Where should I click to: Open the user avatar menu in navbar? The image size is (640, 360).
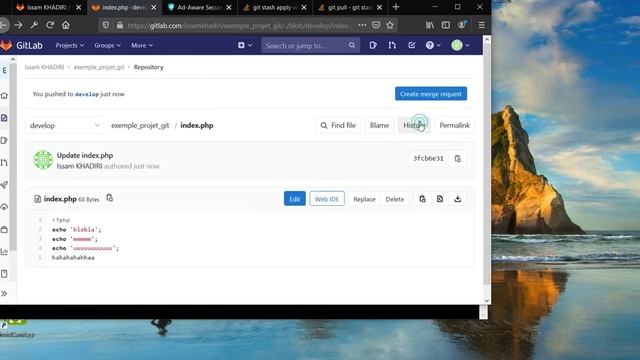point(460,45)
